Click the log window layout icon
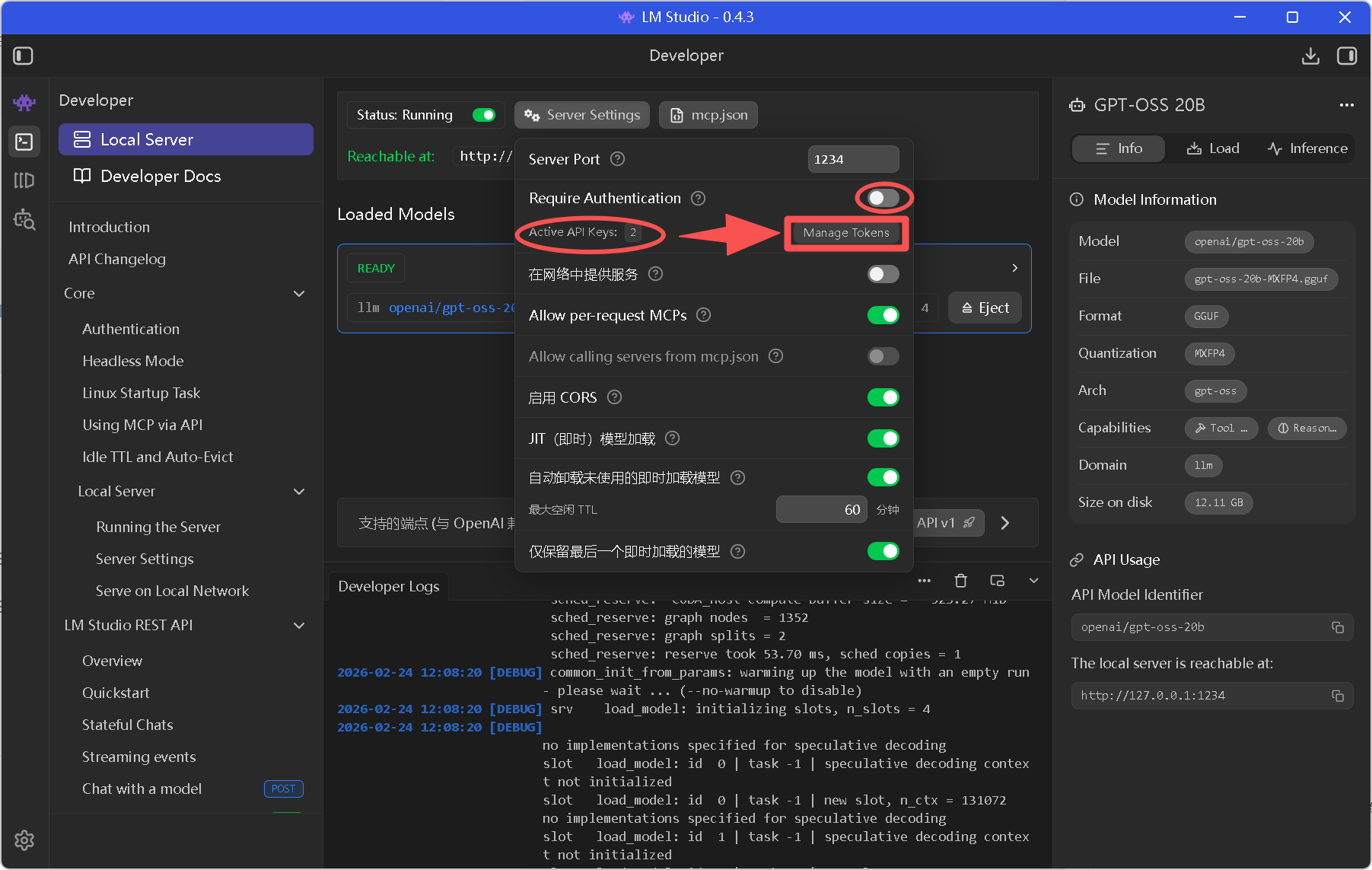 (x=998, y=581)
